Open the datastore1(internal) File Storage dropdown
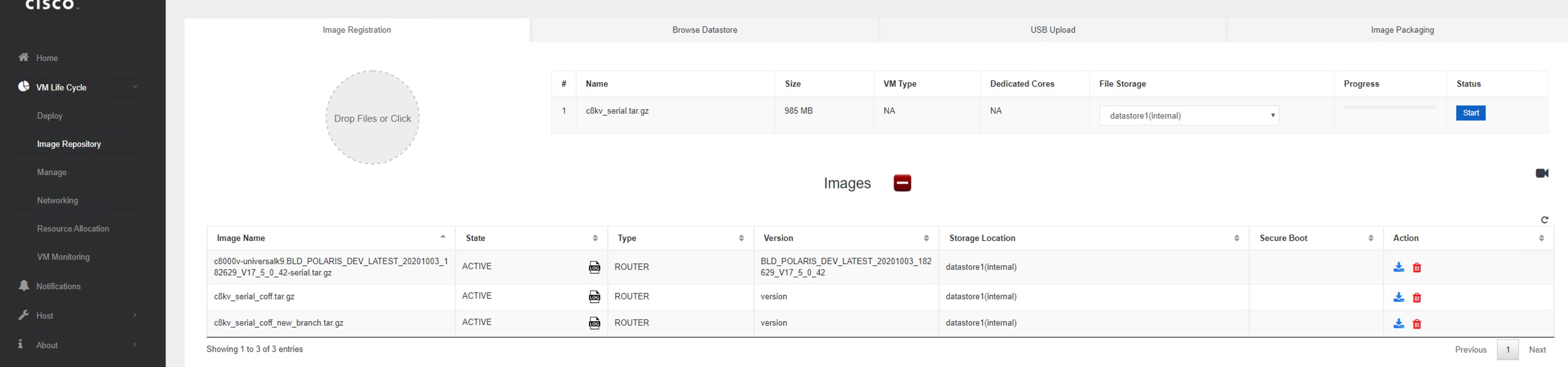This screenshot has height=367, width=1568. (1189, 115)
